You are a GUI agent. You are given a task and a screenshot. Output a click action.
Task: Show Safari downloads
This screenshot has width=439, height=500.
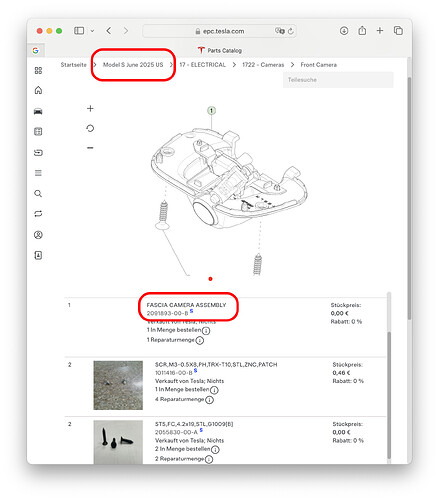pos(344,31)
